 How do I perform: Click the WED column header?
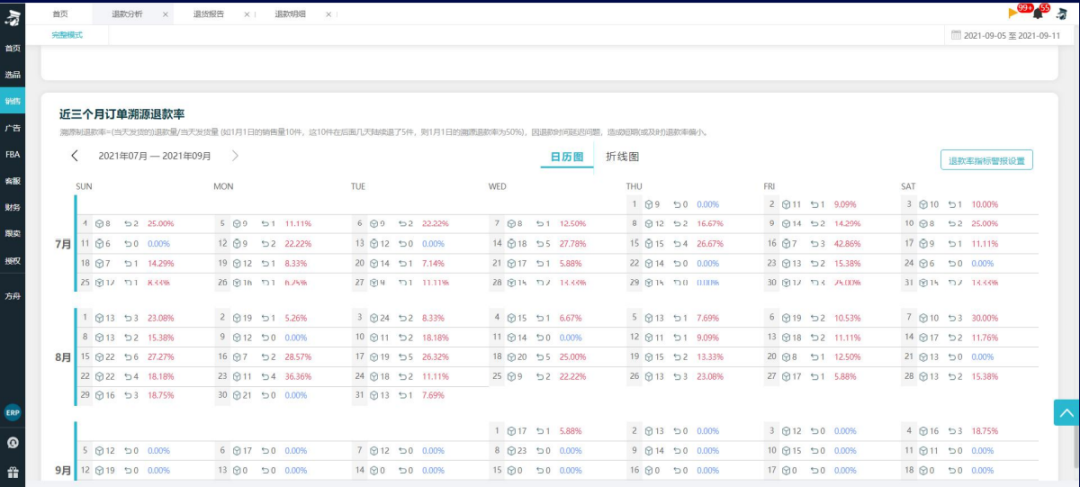497,187
